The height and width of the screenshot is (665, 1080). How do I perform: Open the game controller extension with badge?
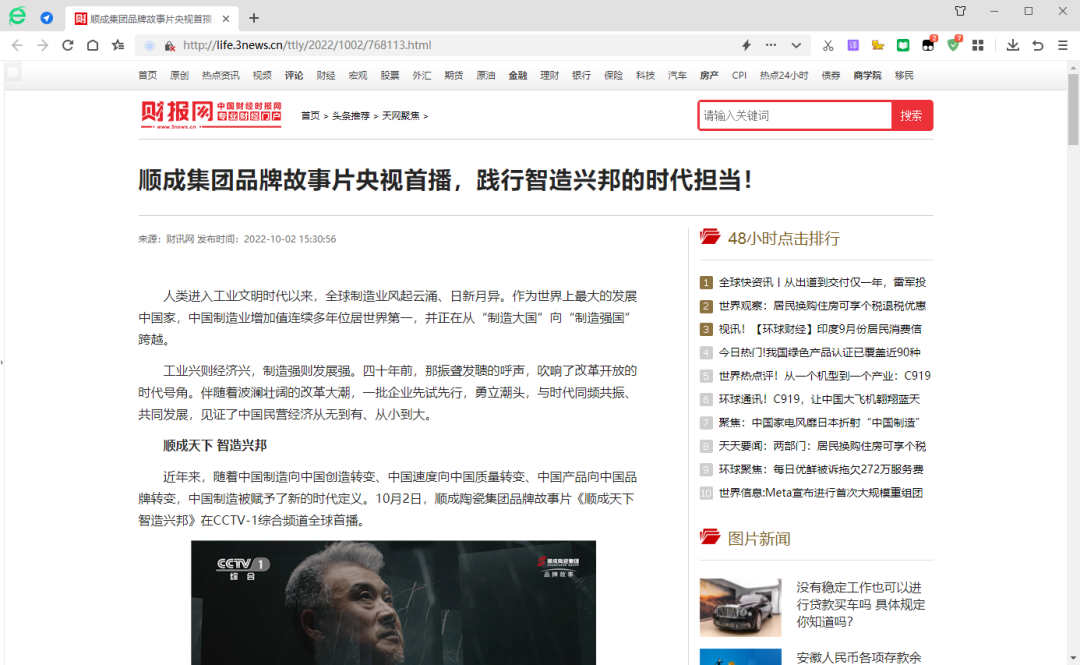(x=928, y=45)
